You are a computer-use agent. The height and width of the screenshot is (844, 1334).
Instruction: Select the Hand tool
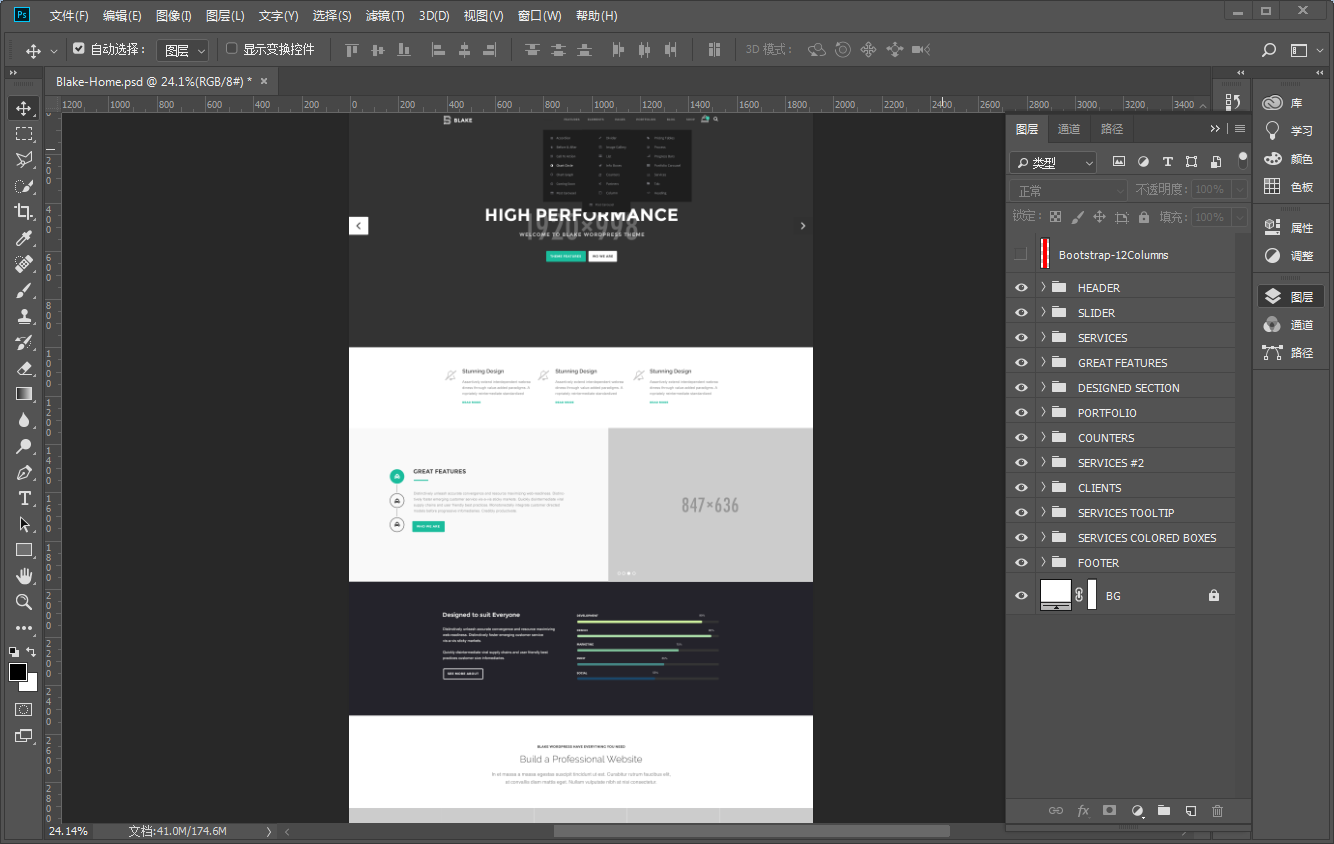click(24, 576)
